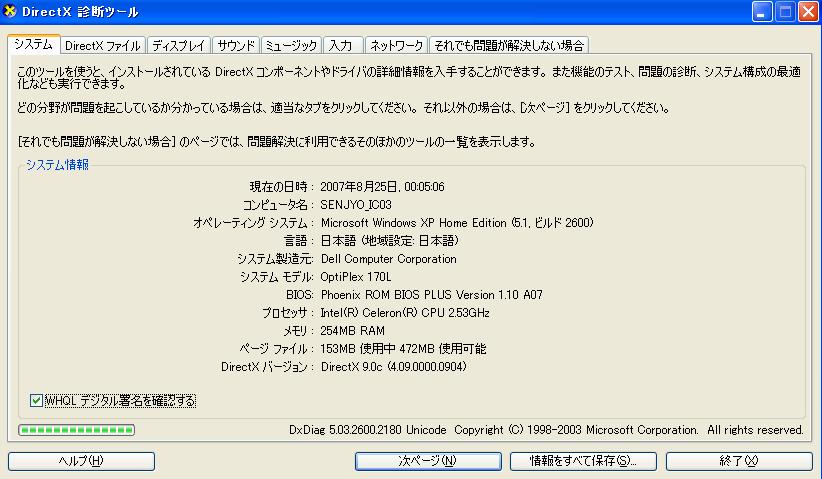This screenshot has width=822, height=479.
Task: Select the date value 2007年8月25日, 00:05:06
Action: pos(382,187)
